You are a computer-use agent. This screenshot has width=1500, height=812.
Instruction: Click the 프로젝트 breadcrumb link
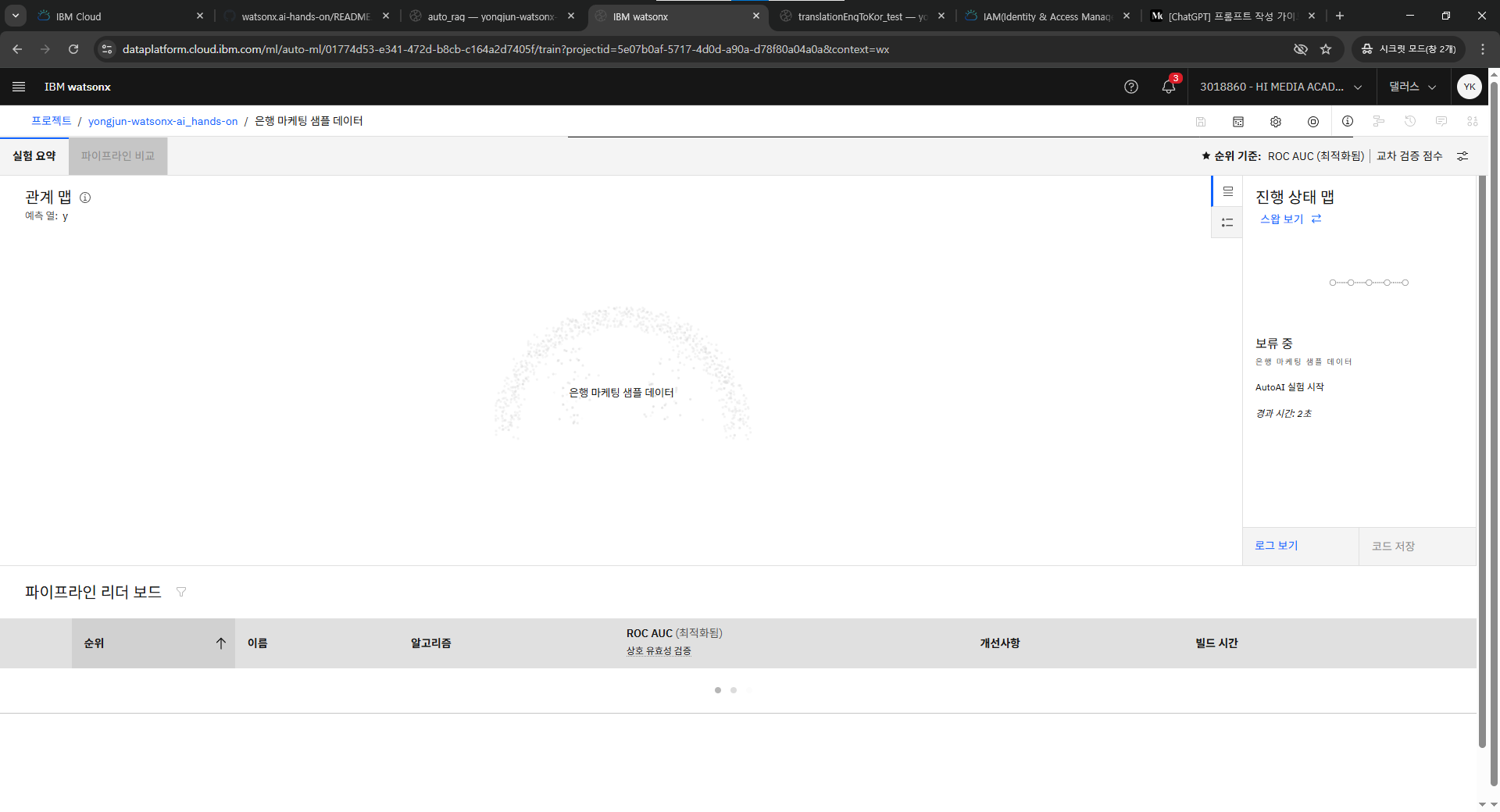click(52, 121)
